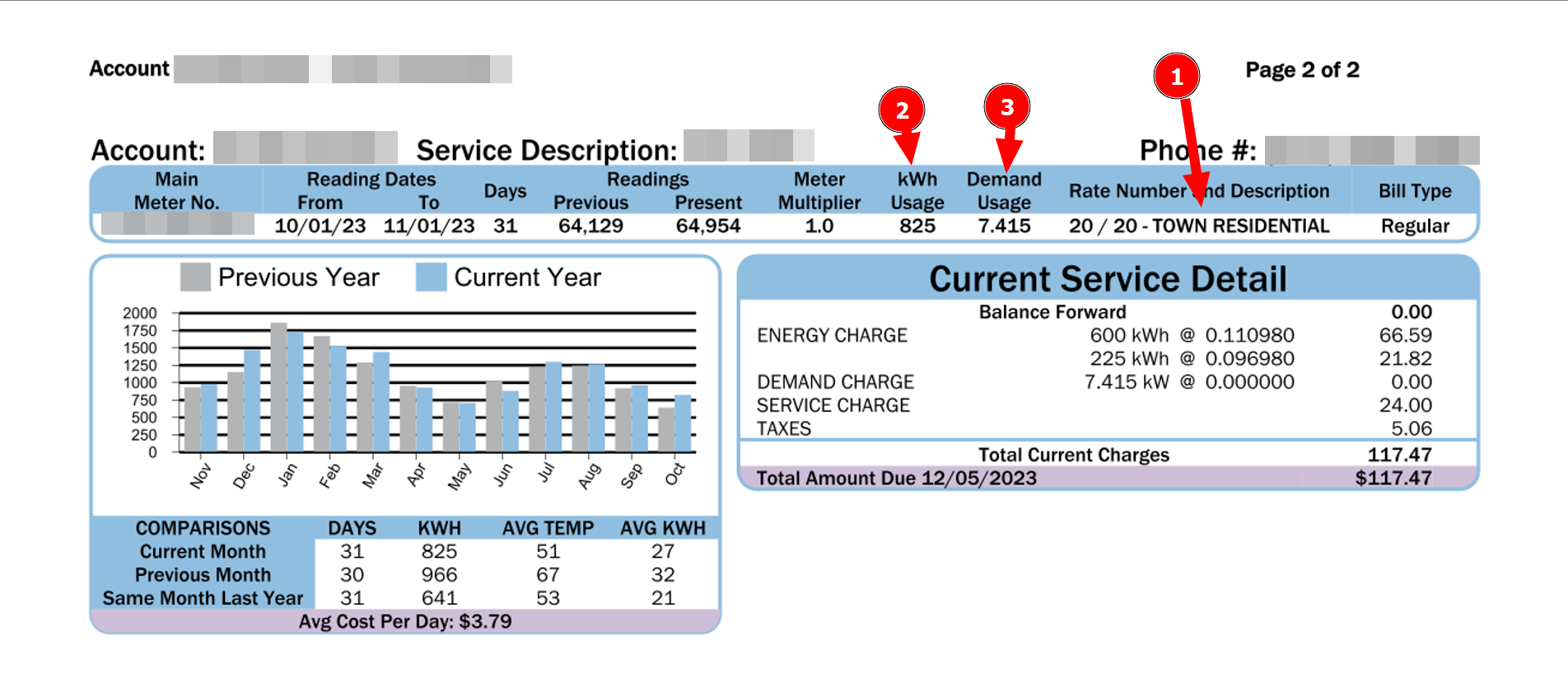Click the 'Phone #:' label
Viewport: 1568px width, 692px height.
(1198, 150)
